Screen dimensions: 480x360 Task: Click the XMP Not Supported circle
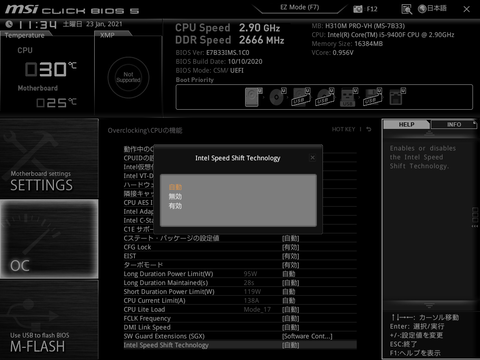pyautogui.click(x=128, y=77)
